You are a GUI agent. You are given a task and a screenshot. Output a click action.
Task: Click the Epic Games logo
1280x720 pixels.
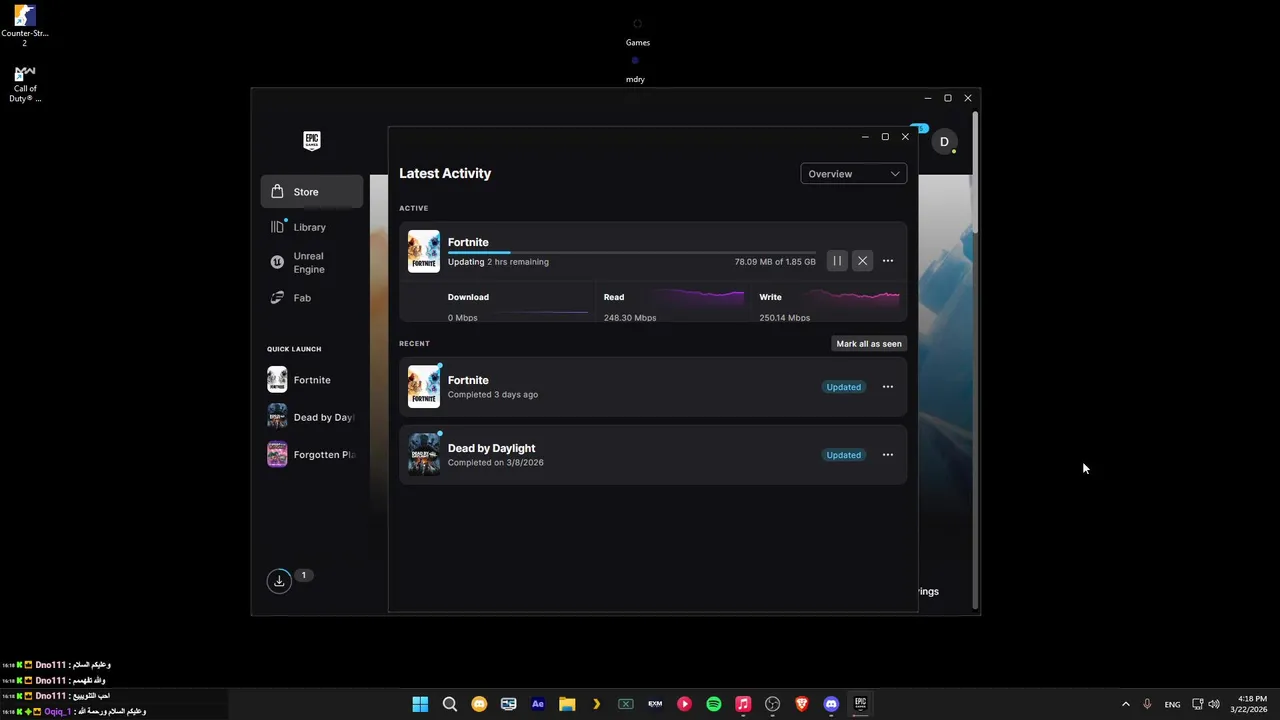coord(312,141)
